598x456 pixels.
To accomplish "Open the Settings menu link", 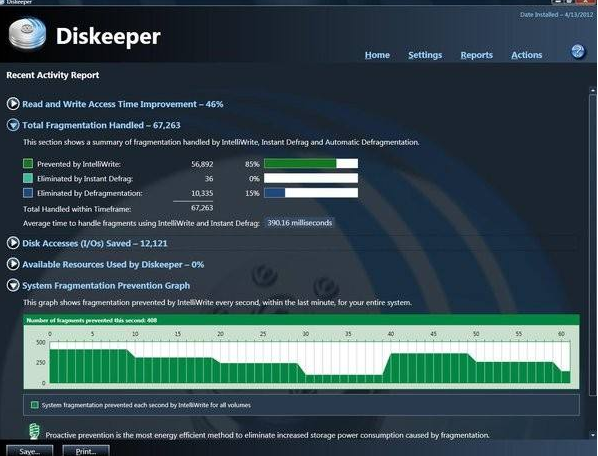I will tap(425, 55).
